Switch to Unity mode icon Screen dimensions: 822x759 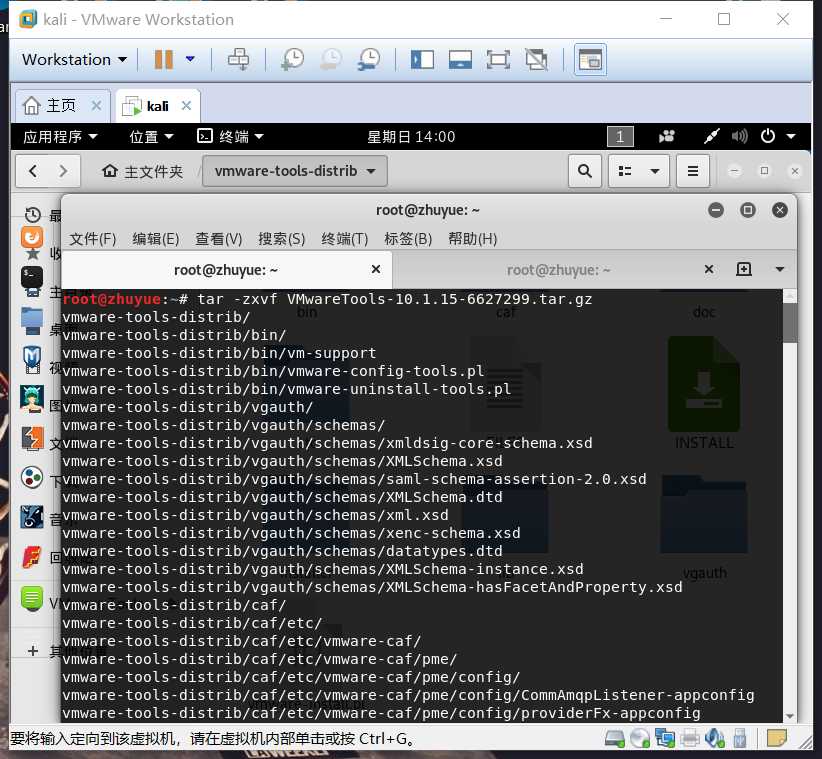point(536,60)
